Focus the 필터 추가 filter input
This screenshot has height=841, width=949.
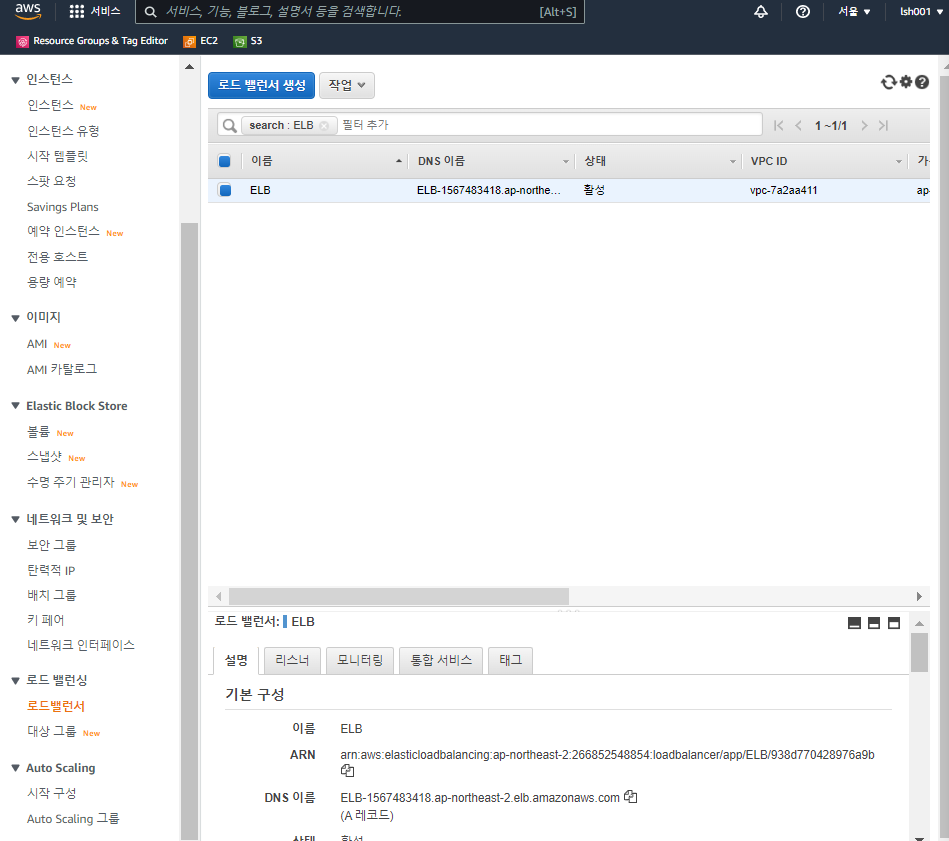(x=548, y=125)
